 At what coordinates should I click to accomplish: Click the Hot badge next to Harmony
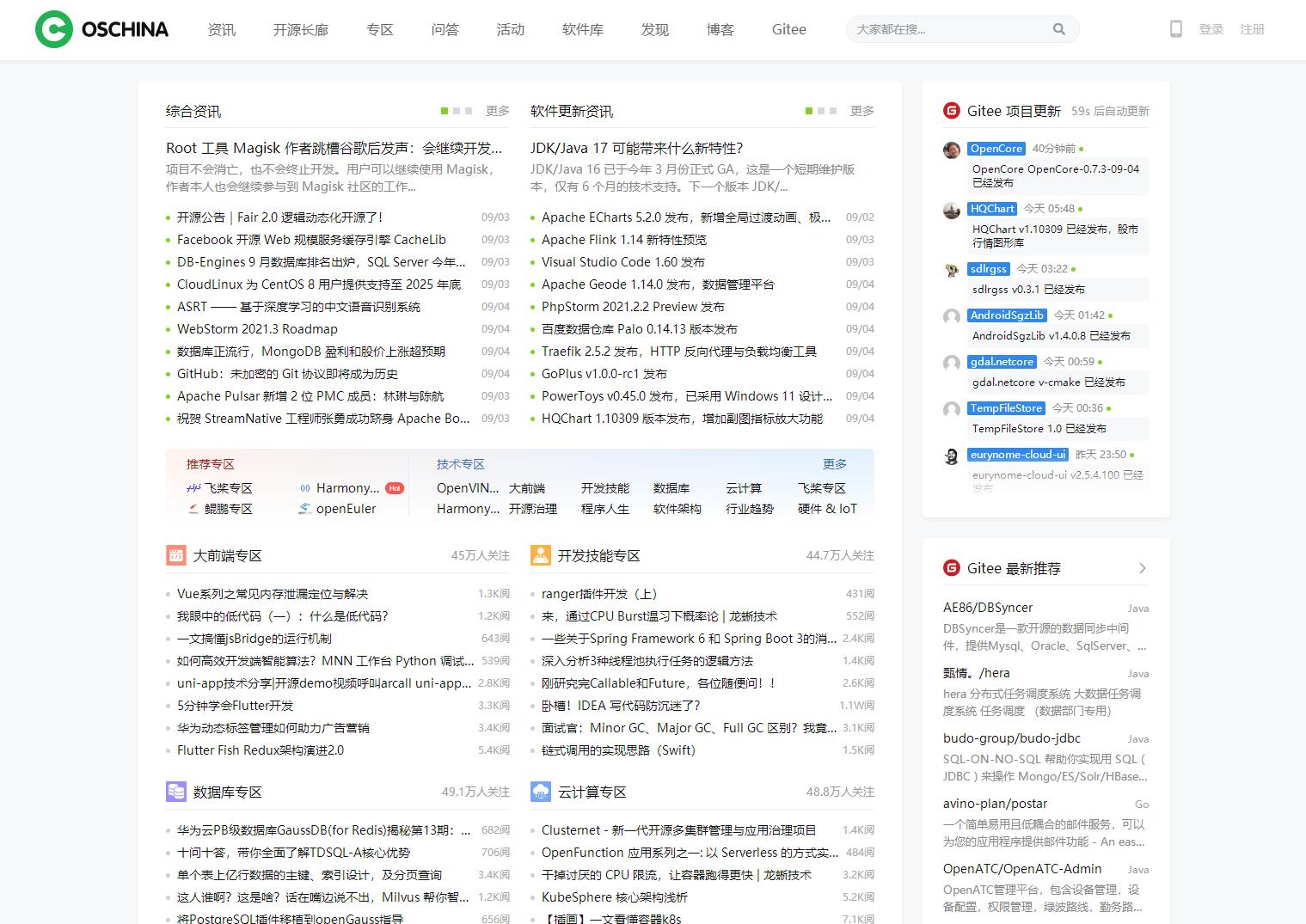(395, 487)
